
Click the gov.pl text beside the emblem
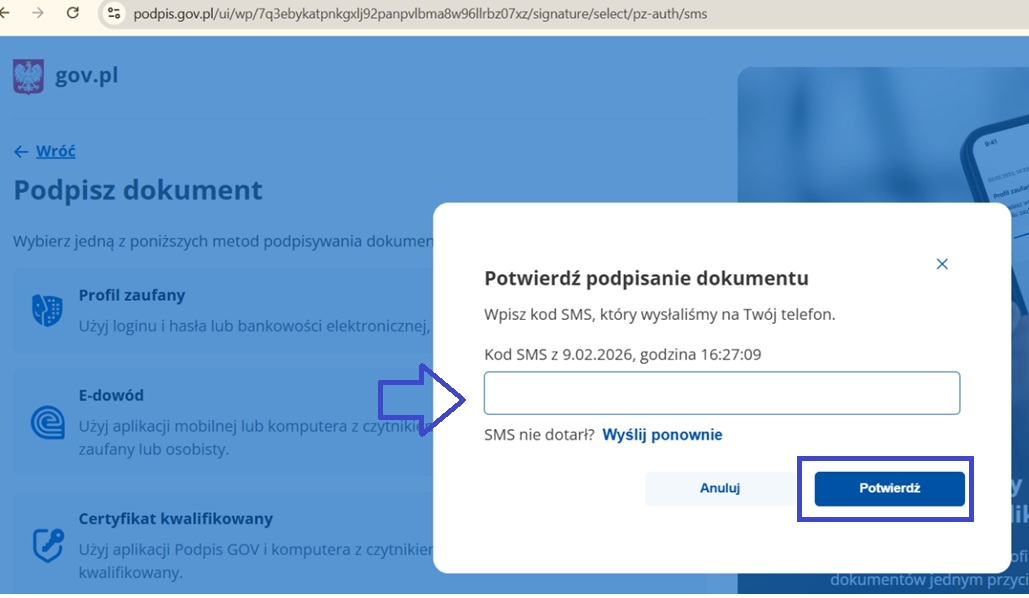[x=87, y=76]
